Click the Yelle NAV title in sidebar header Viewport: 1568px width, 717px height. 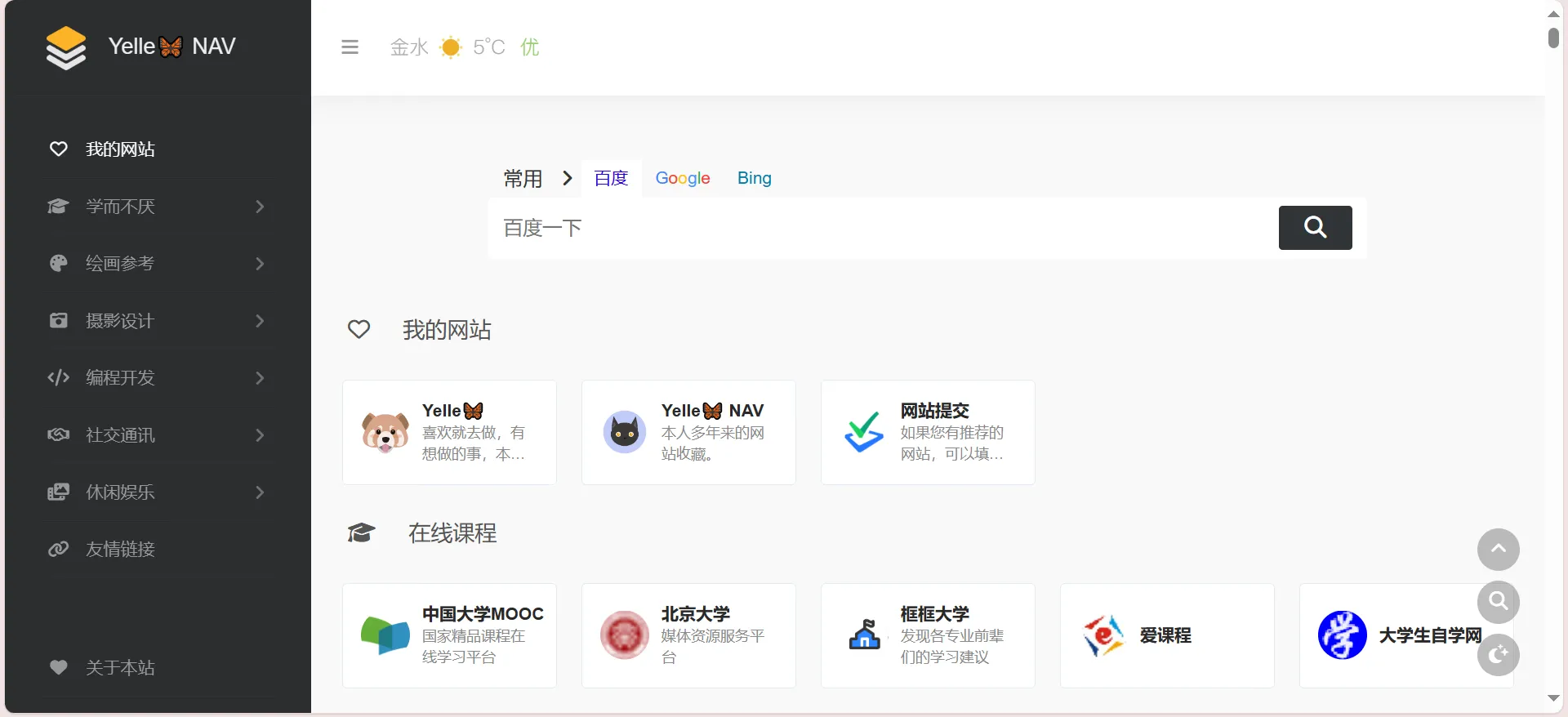click(171, 47)
